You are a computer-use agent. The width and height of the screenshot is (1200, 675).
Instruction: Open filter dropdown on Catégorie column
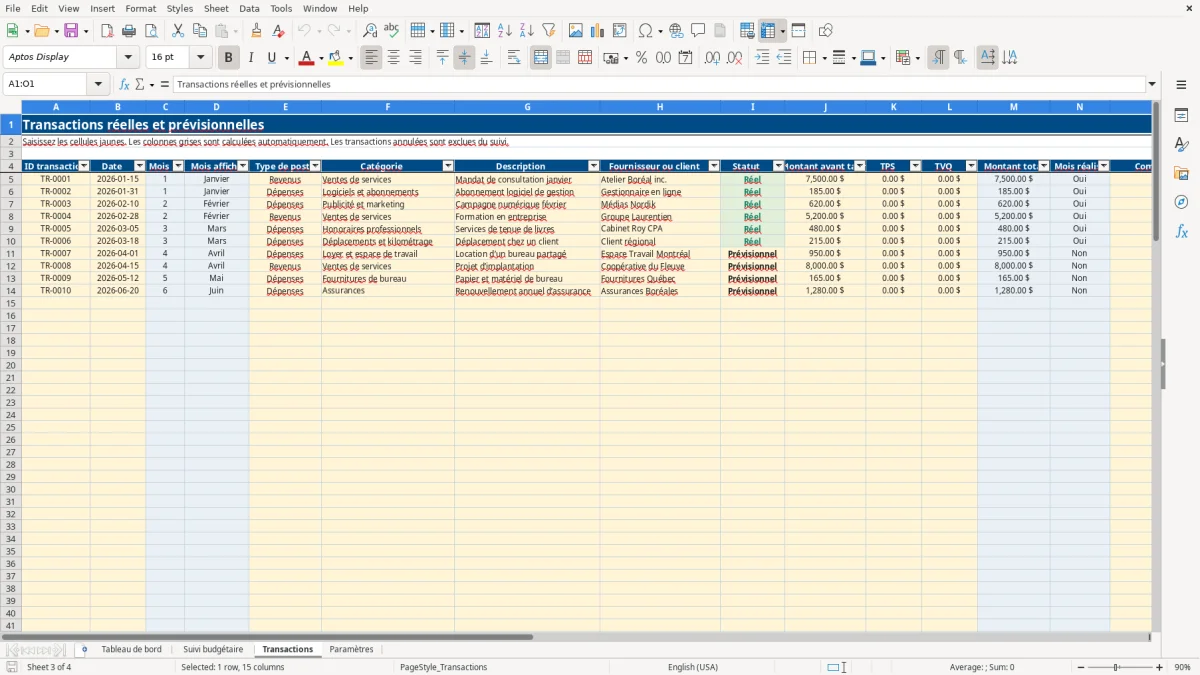(448, 166)
